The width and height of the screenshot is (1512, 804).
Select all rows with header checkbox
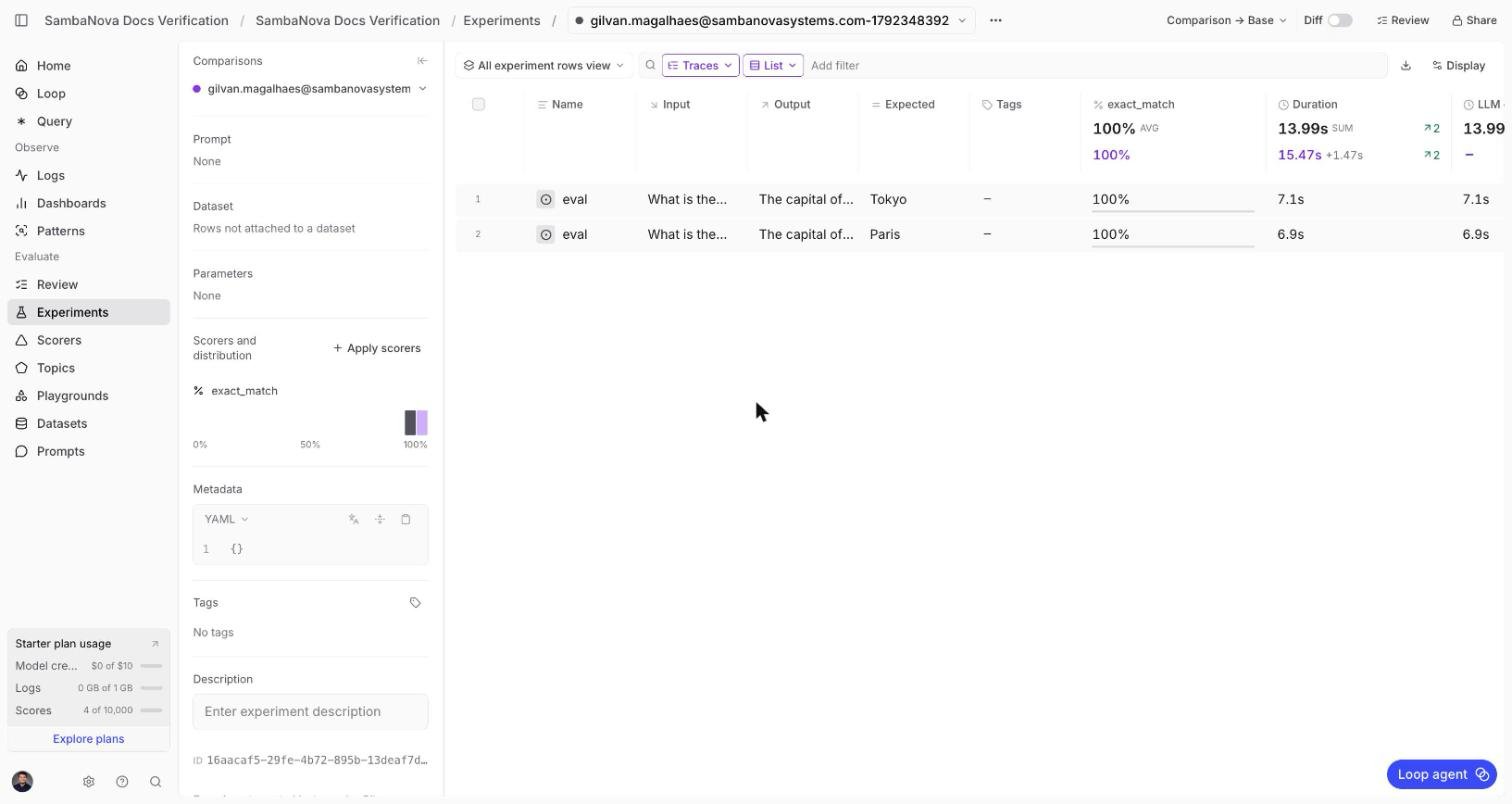tap(478, 104)
